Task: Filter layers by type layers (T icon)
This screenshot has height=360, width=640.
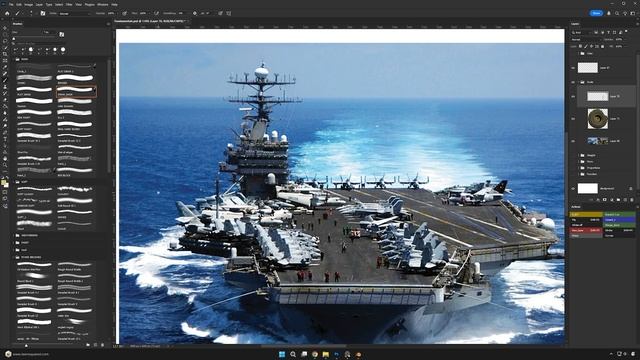Action: click(609, 33)
